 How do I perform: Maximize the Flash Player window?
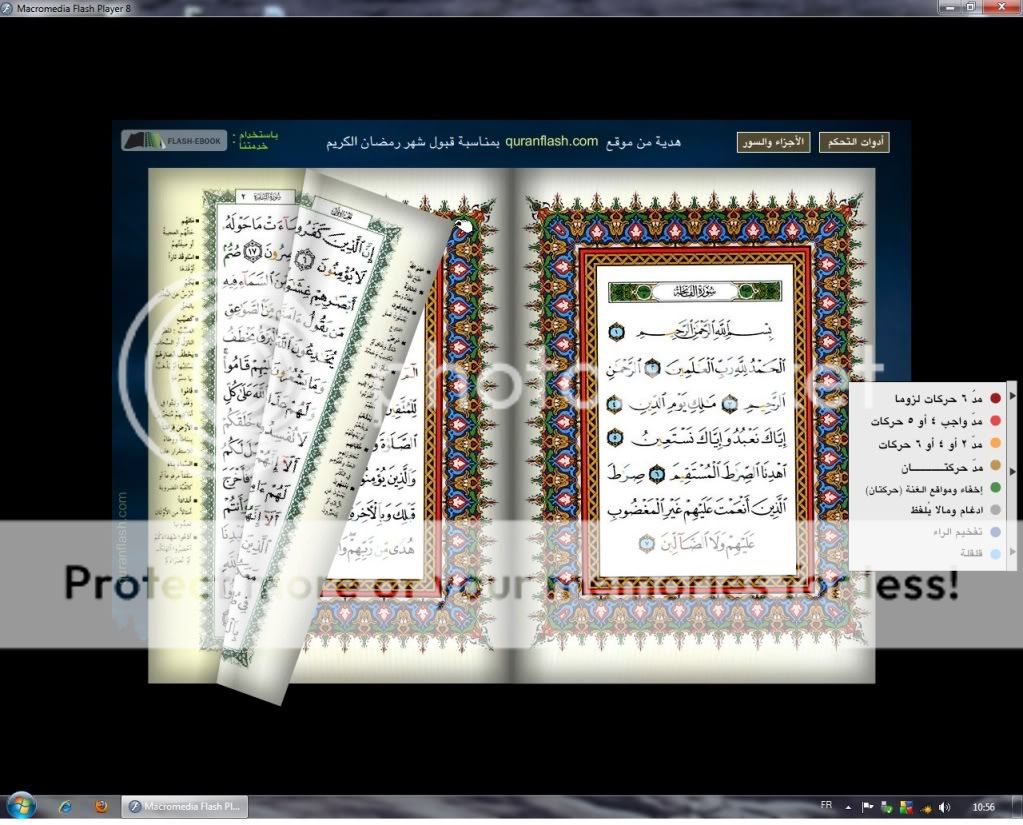click(971, 7)
